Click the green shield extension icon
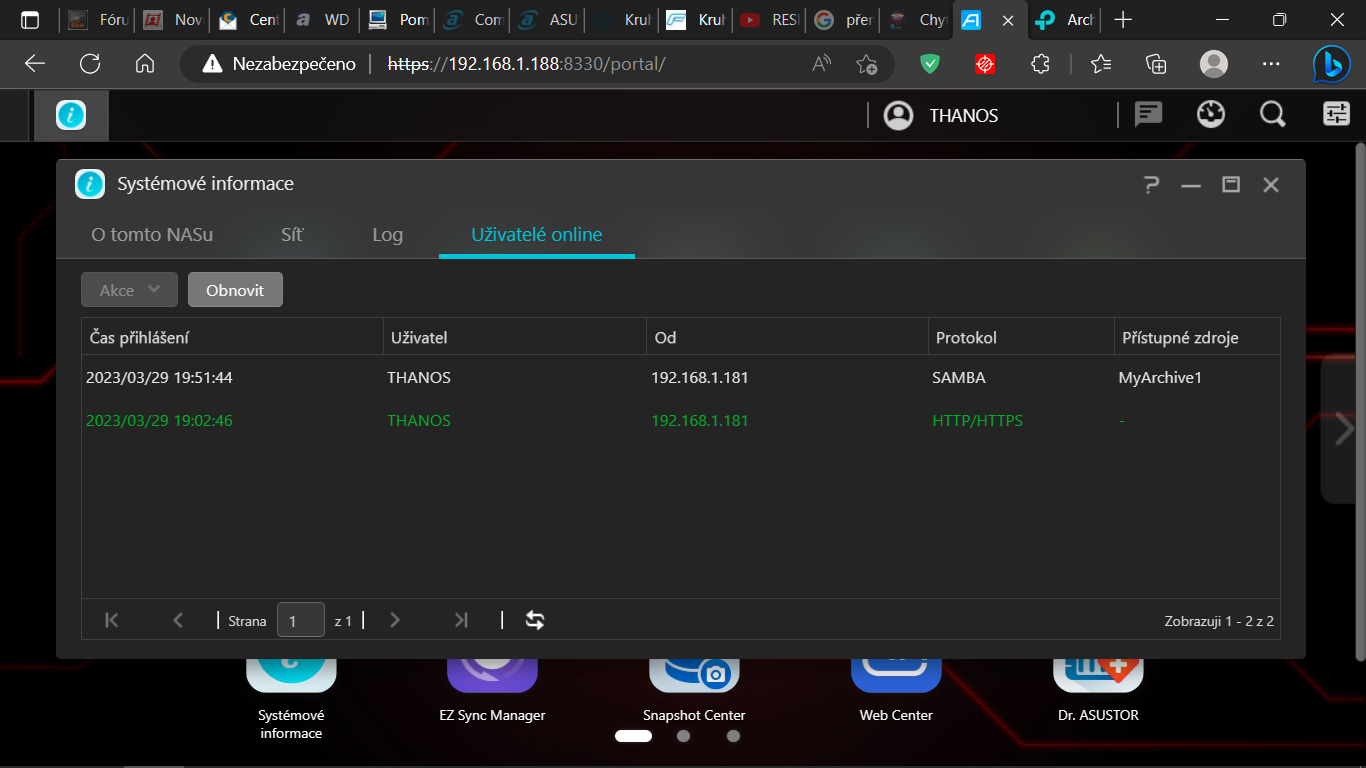This screenshot has height=768, width=1366. click(x=930, y=64)
